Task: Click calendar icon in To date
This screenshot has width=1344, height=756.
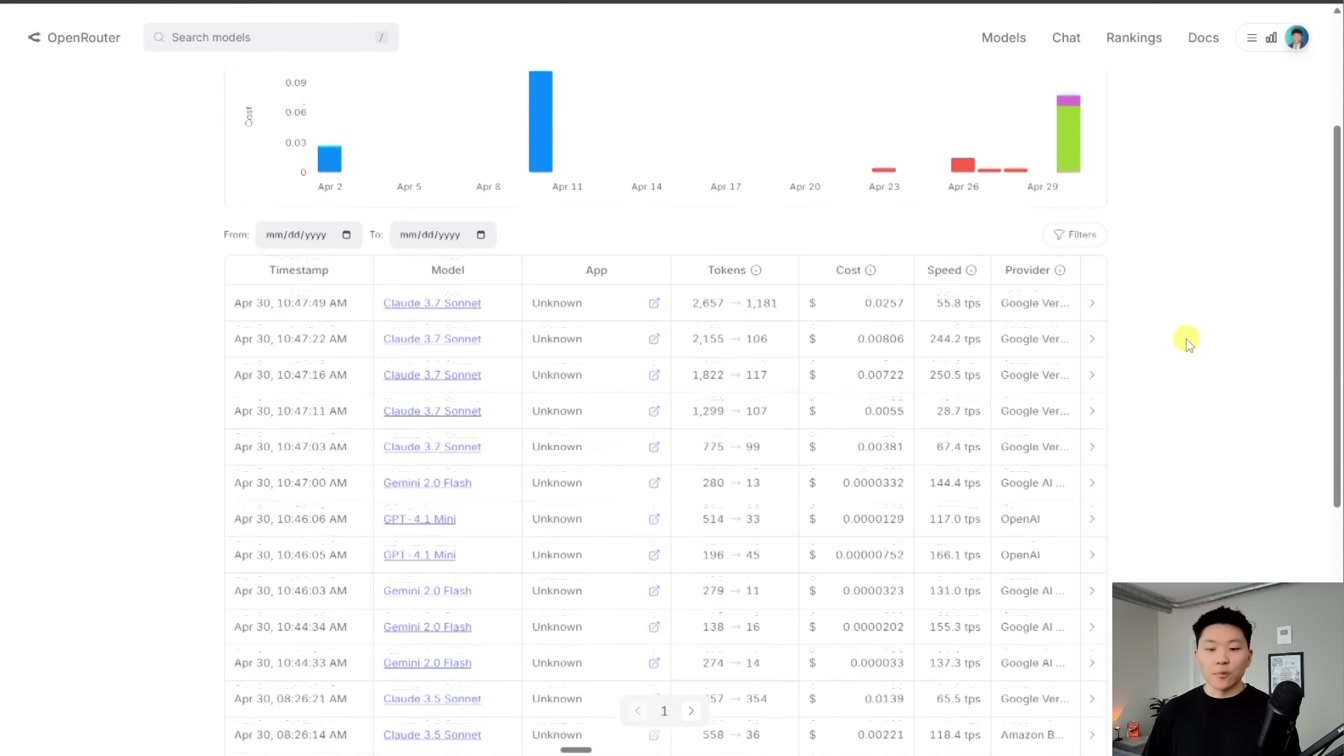Action: coord(480,235)
